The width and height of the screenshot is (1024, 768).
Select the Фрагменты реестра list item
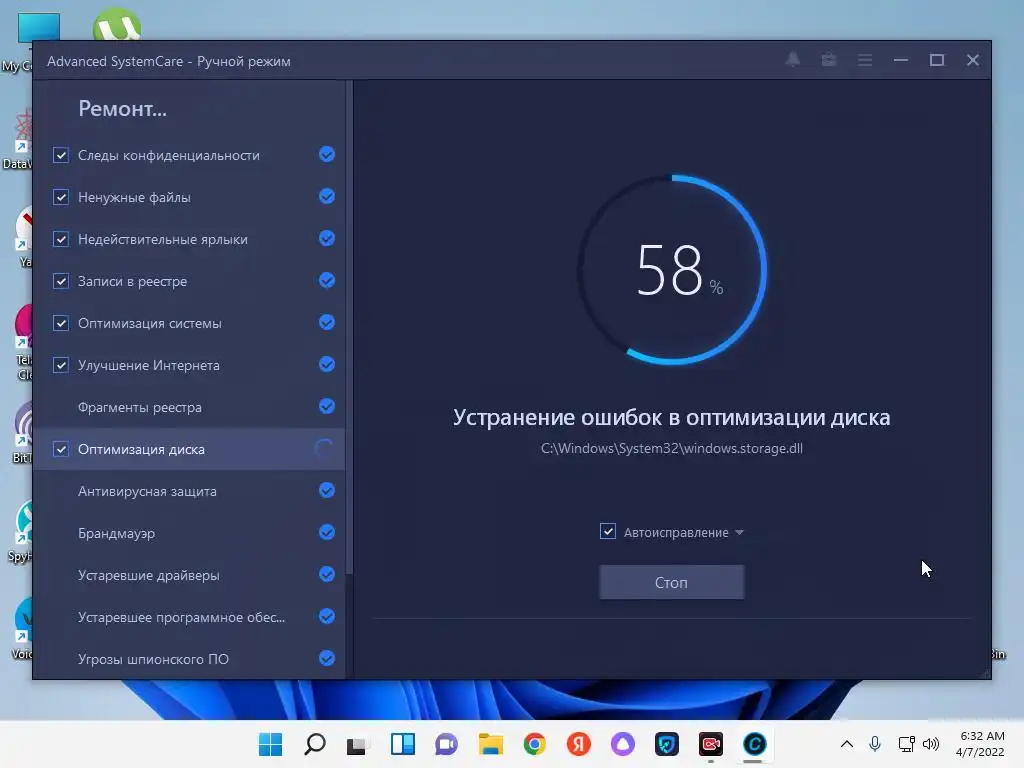point(189,407)
